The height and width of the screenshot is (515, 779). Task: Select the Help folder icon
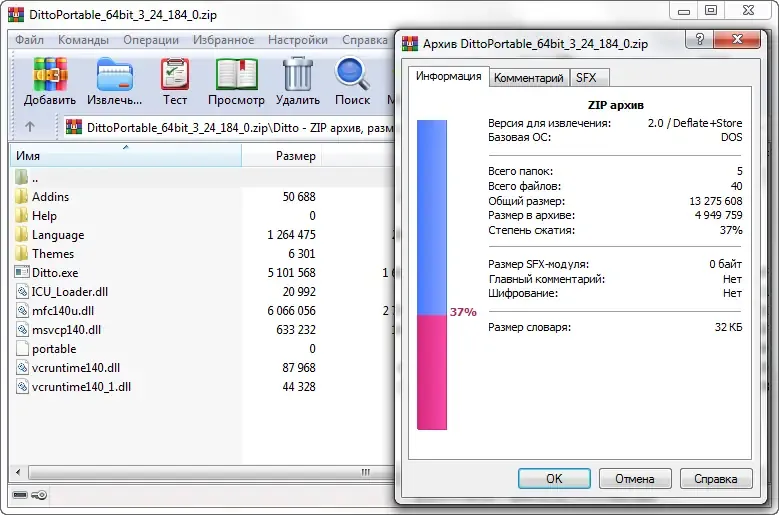[x=21, y=216]
